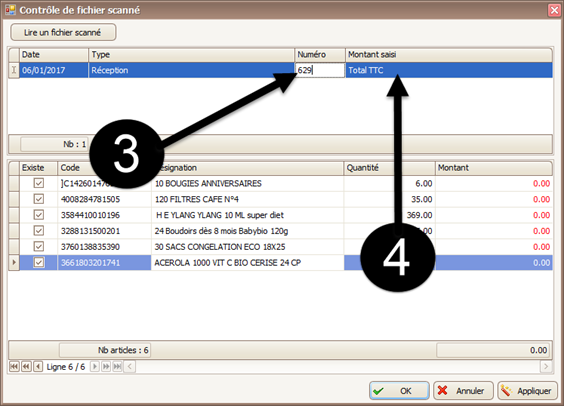Click the Numéro input field containing 629

pos(320,70)
